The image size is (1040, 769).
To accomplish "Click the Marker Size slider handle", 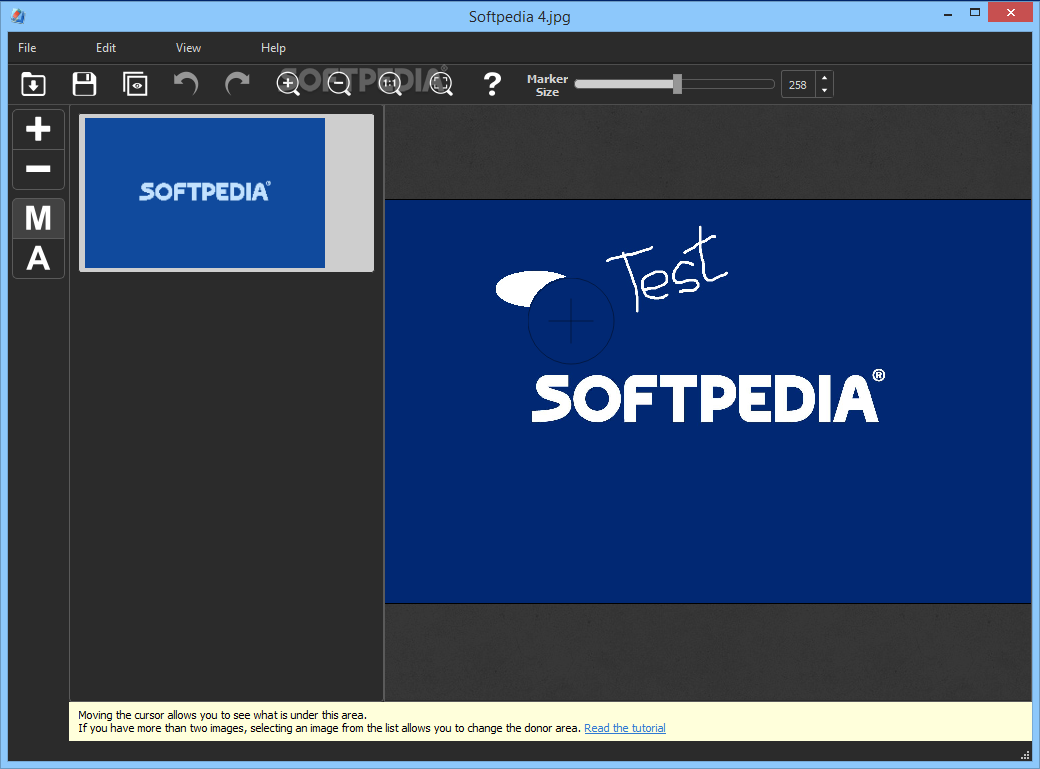I will (x=677, y=84).
